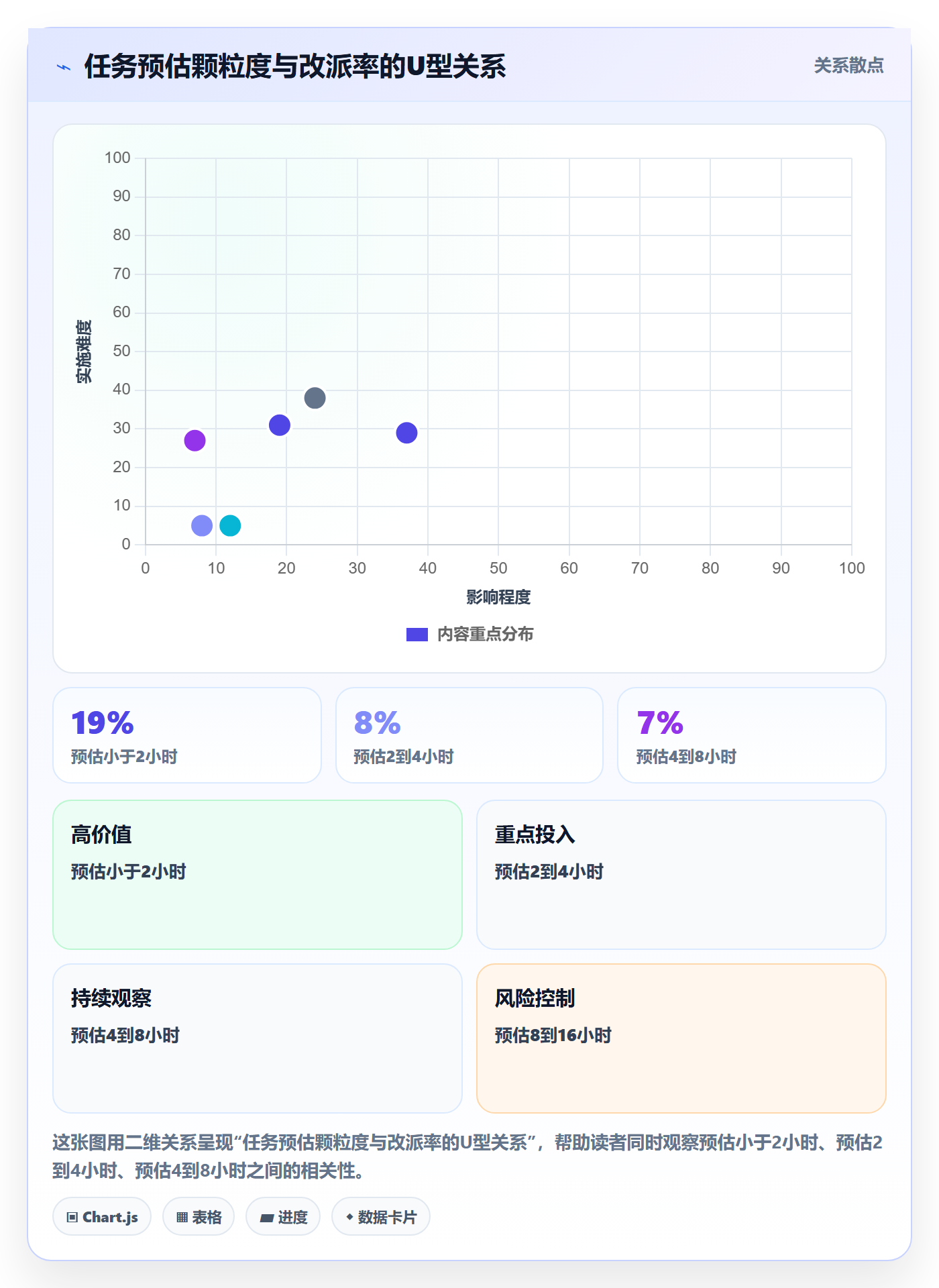Open the 7% 预估4到8小时 stat card
Screen dimensions: 939x1288
coord(752,735)
